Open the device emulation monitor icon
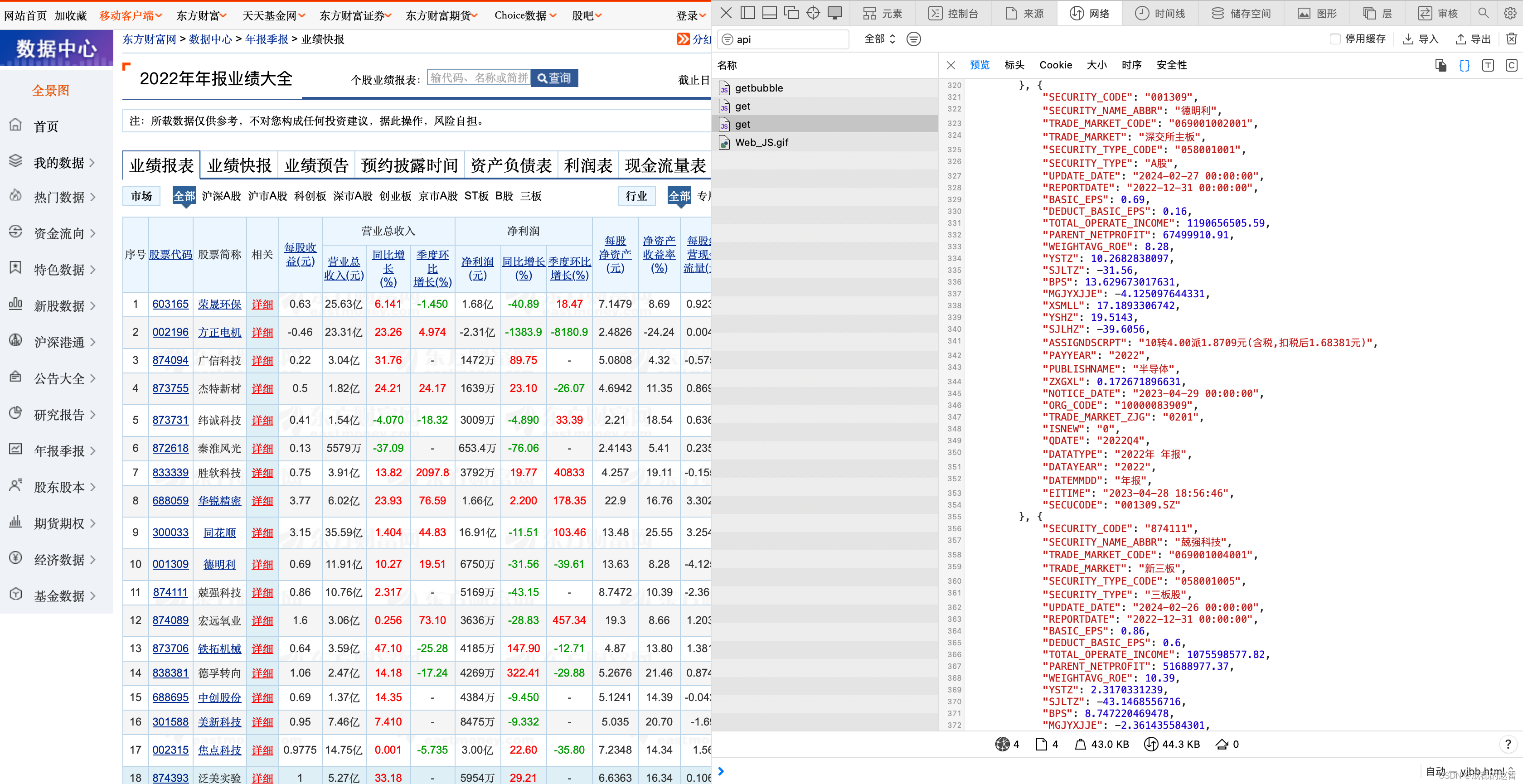The image size is (1523, 784). pos(835,13)
